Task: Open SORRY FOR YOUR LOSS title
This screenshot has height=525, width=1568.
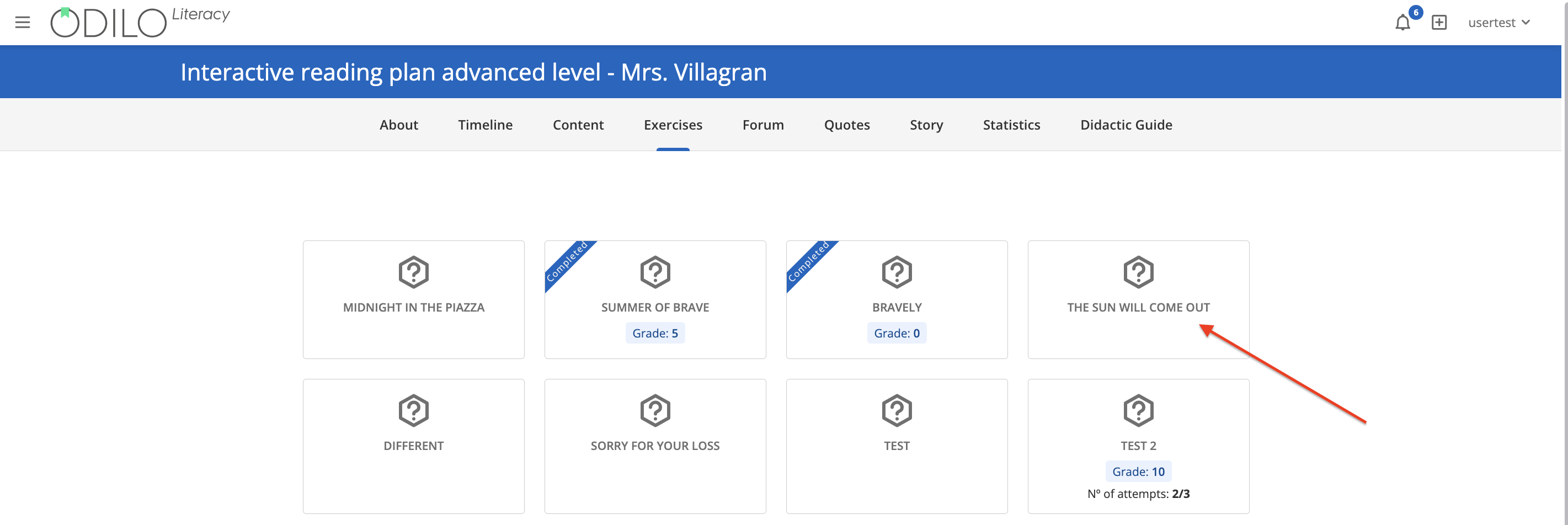Action: click(655, 446)
